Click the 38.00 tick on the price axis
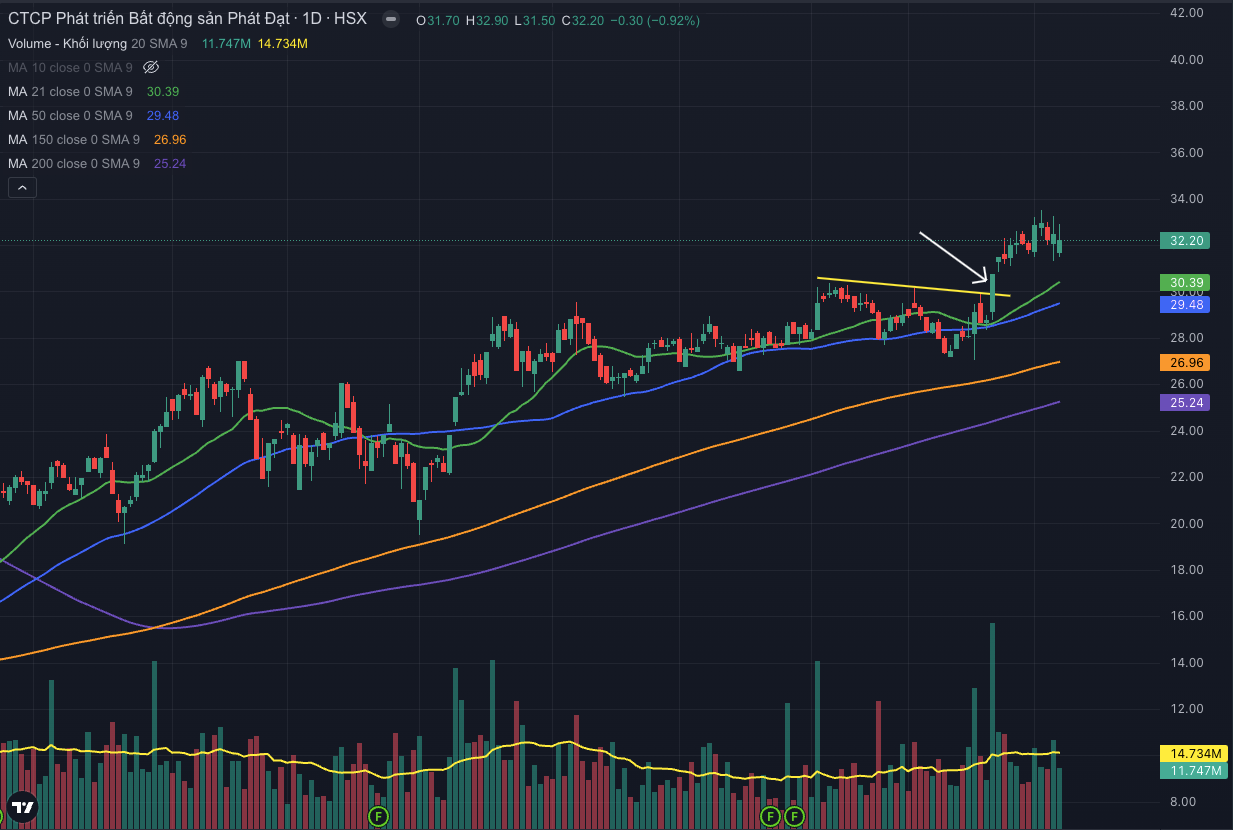This screenshot has width=1233, height=830. [x=1185, y=106]
